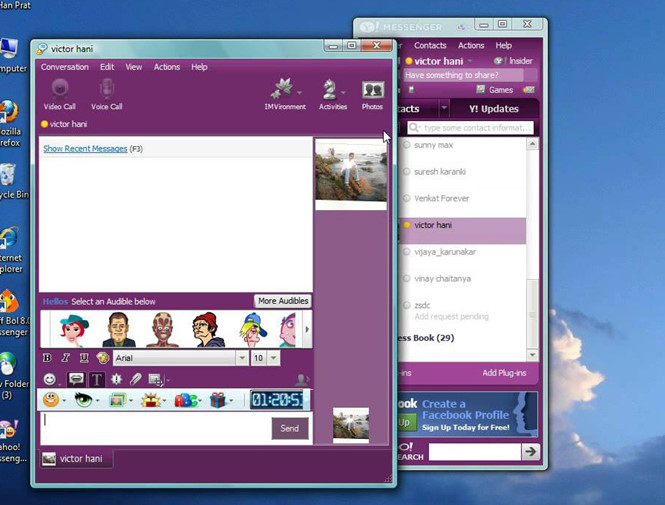Viewport: 665px width, 505px height.
Task: Open the colorful ABC text plugin icon
Action: 185,400
